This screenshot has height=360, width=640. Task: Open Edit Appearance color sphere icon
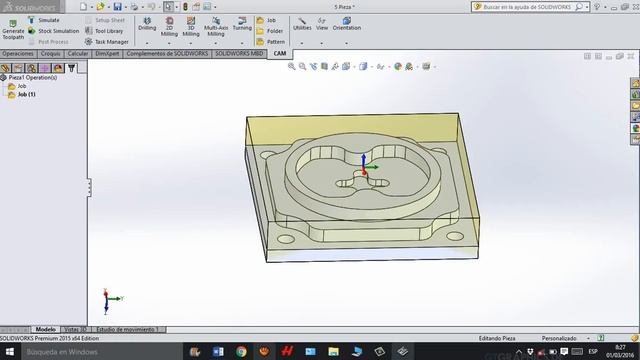tap(398, 66)
